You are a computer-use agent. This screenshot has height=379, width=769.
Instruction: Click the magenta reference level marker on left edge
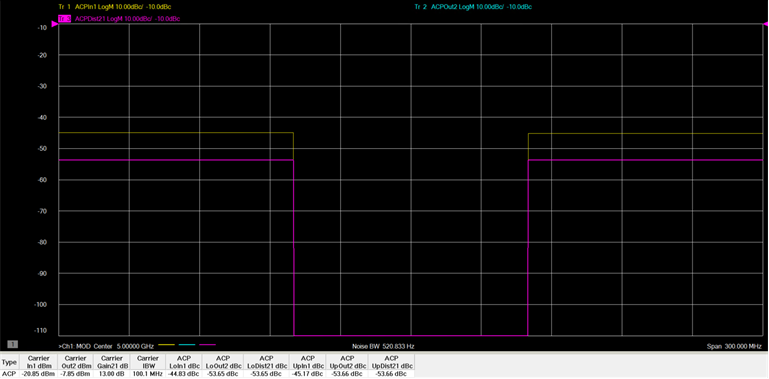(54, 24)
